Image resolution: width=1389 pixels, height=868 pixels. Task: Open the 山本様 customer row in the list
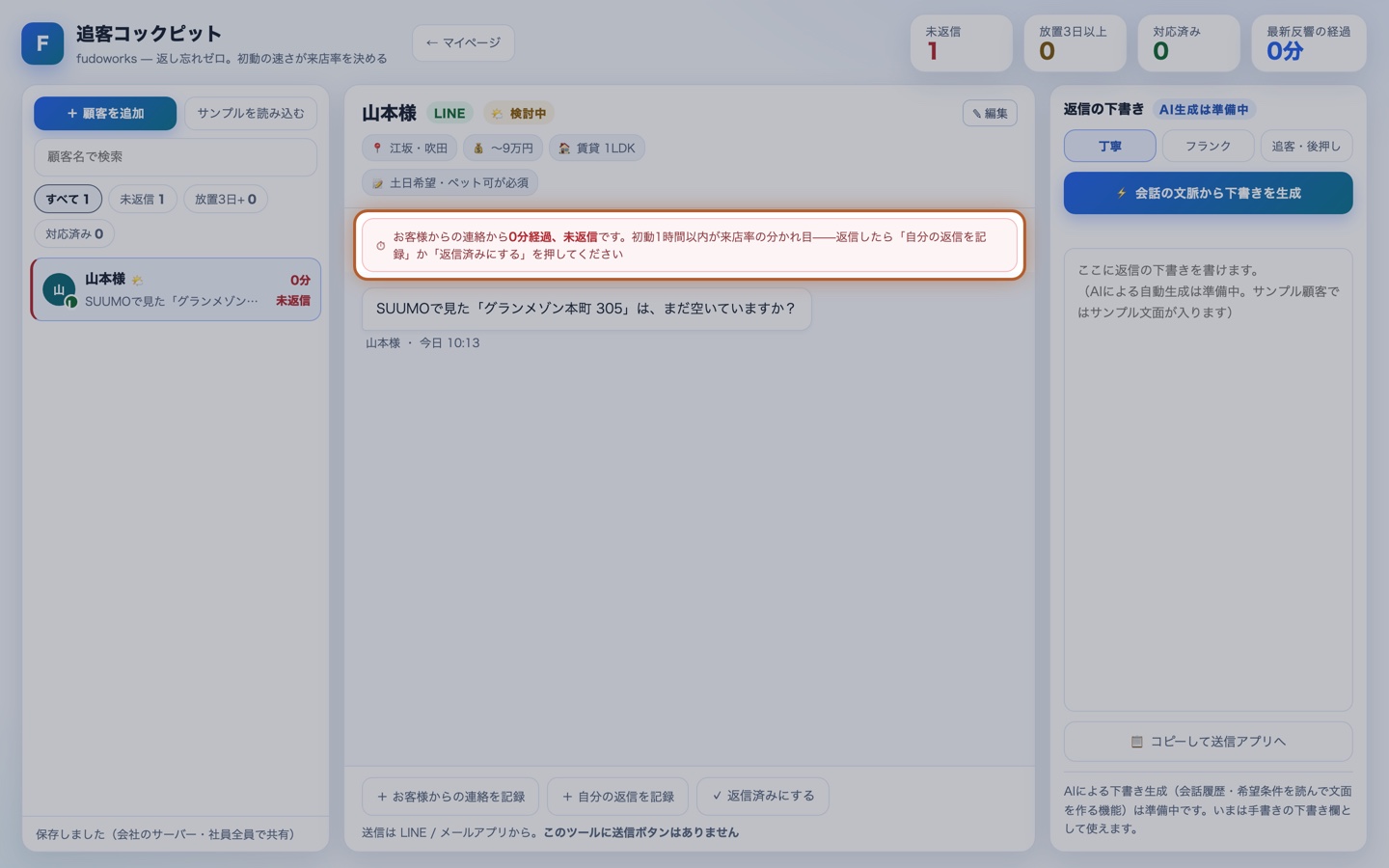(176, 289)
